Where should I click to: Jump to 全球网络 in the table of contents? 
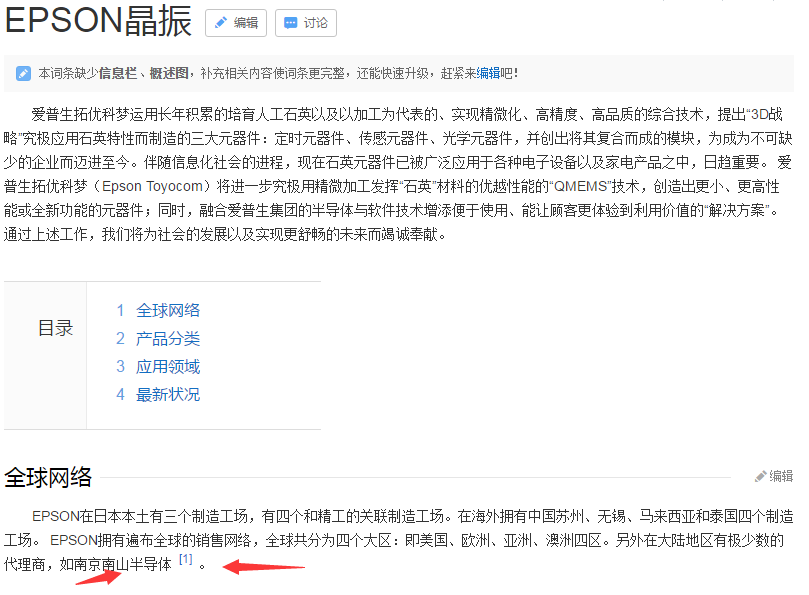pos(168,310)
